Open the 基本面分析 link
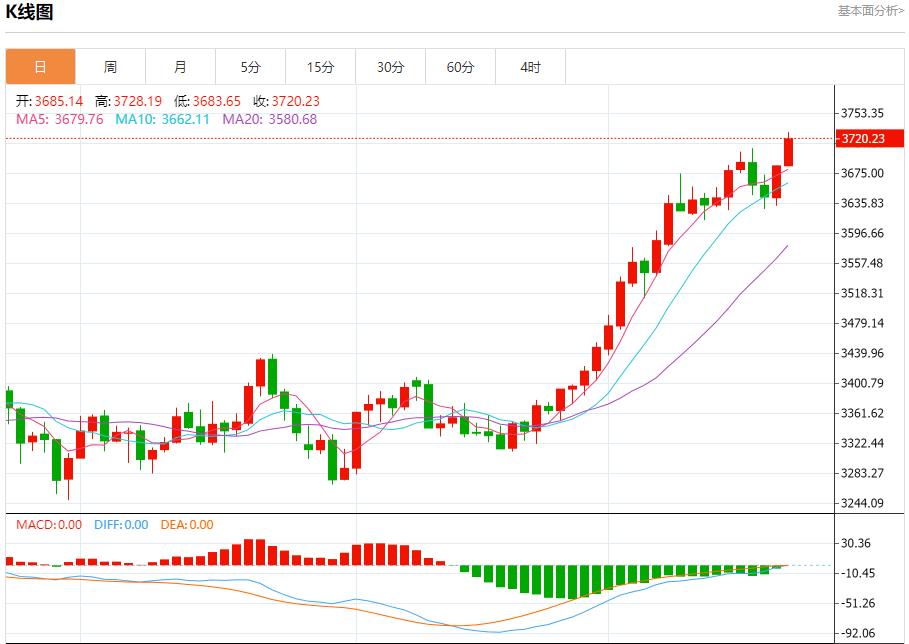909x644 pixels. pos(870,10)
